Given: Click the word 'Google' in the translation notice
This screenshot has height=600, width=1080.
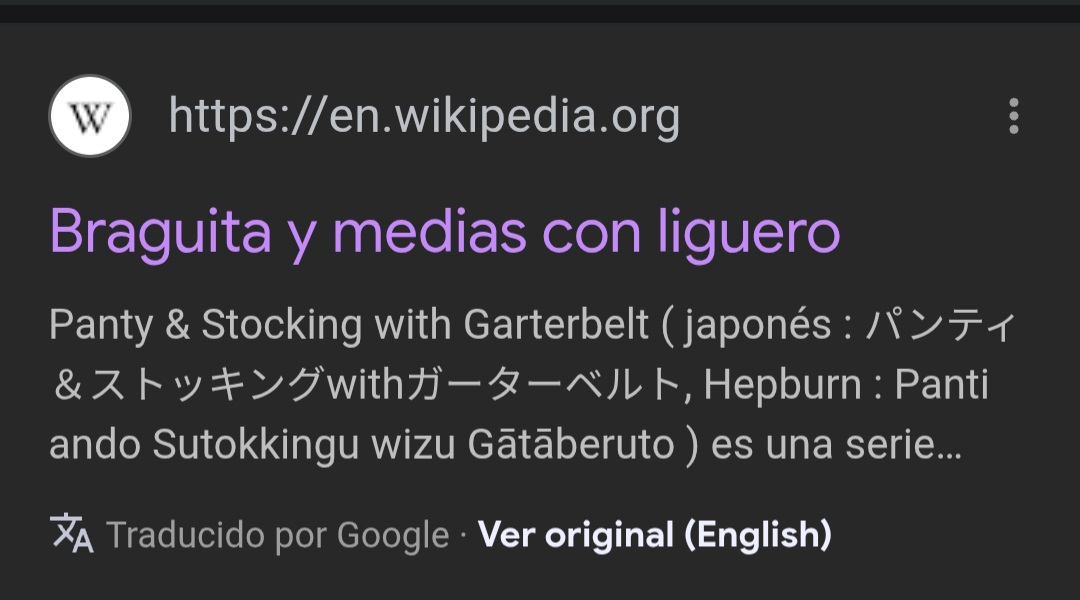Looking at the screenshot, I should tap(393, 536).
